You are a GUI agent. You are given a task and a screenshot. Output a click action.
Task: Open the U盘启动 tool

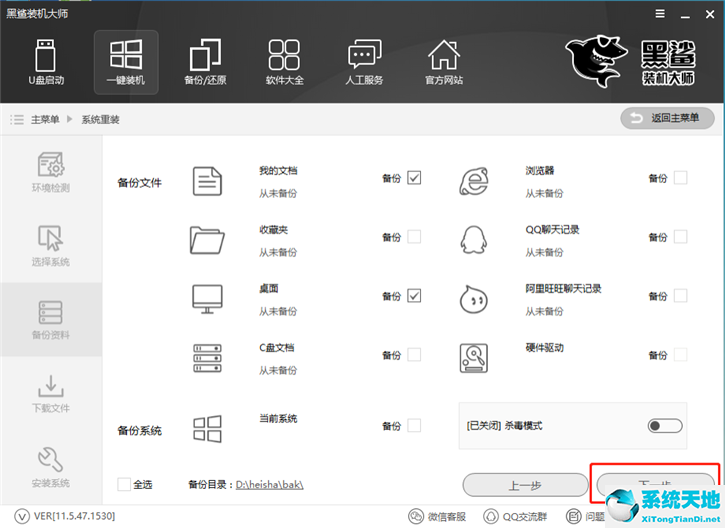[46, 62]
